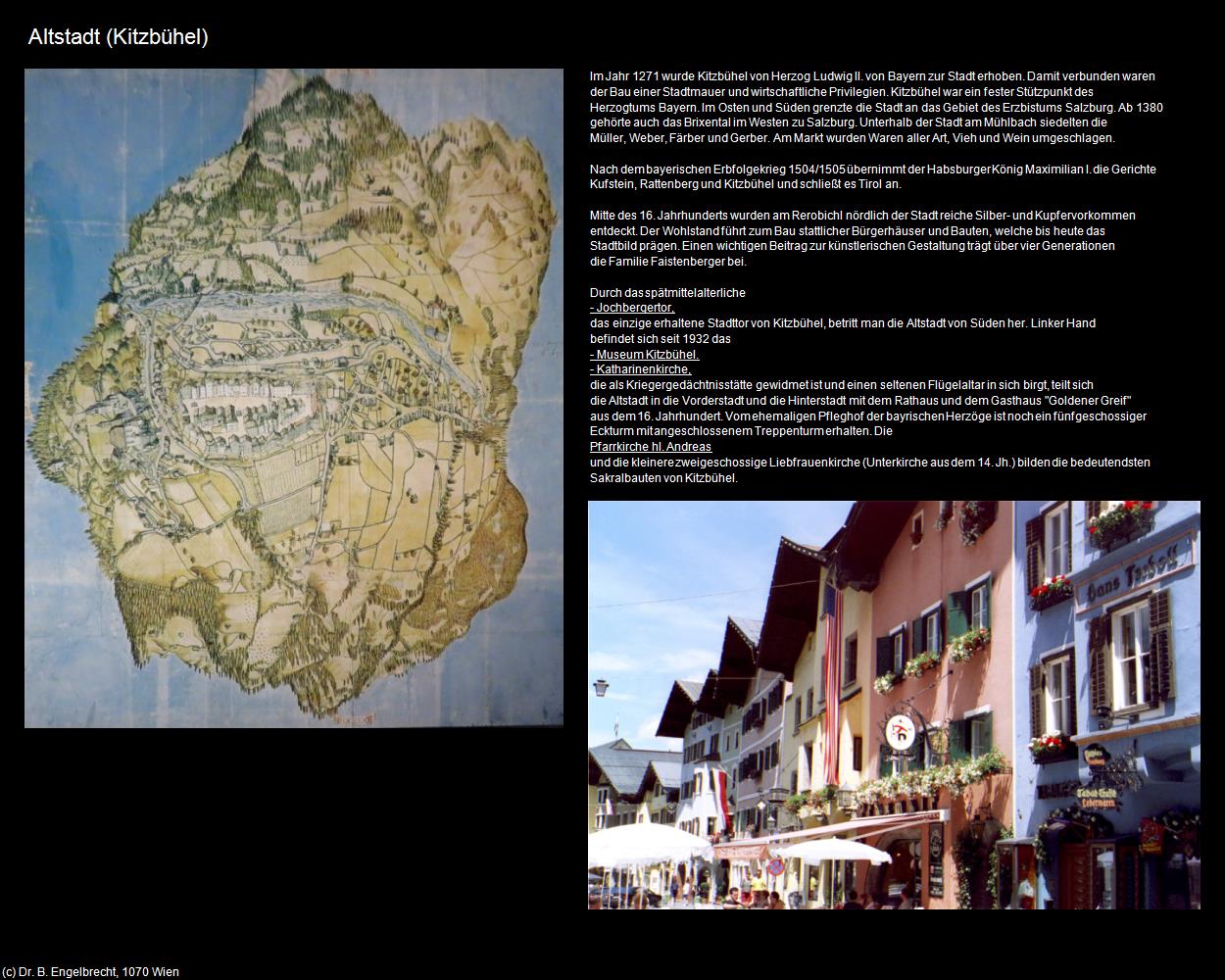1225x980 pixels.
Task: Click the paragraph starting 'Mitte des 16. Jahrhunderts'
Action: (x=863, y=238)
